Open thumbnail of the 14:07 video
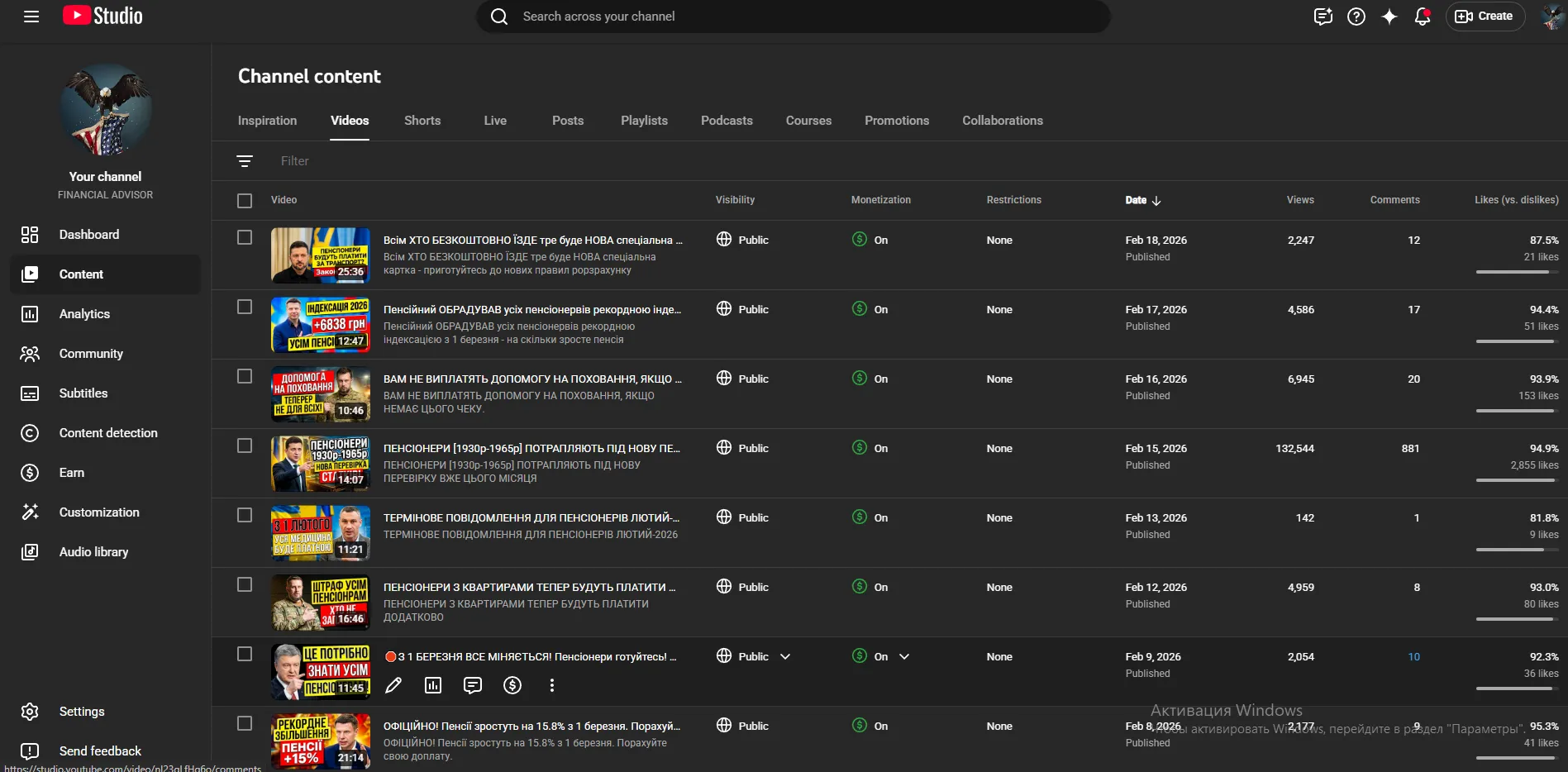Viewport: 1568px width, 772px height. click(x=321, y=464)
